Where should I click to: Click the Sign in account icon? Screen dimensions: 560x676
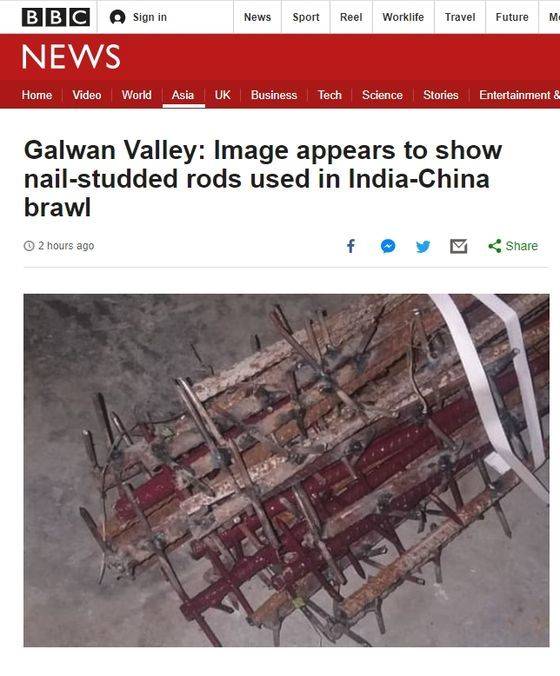pos(117,17)
